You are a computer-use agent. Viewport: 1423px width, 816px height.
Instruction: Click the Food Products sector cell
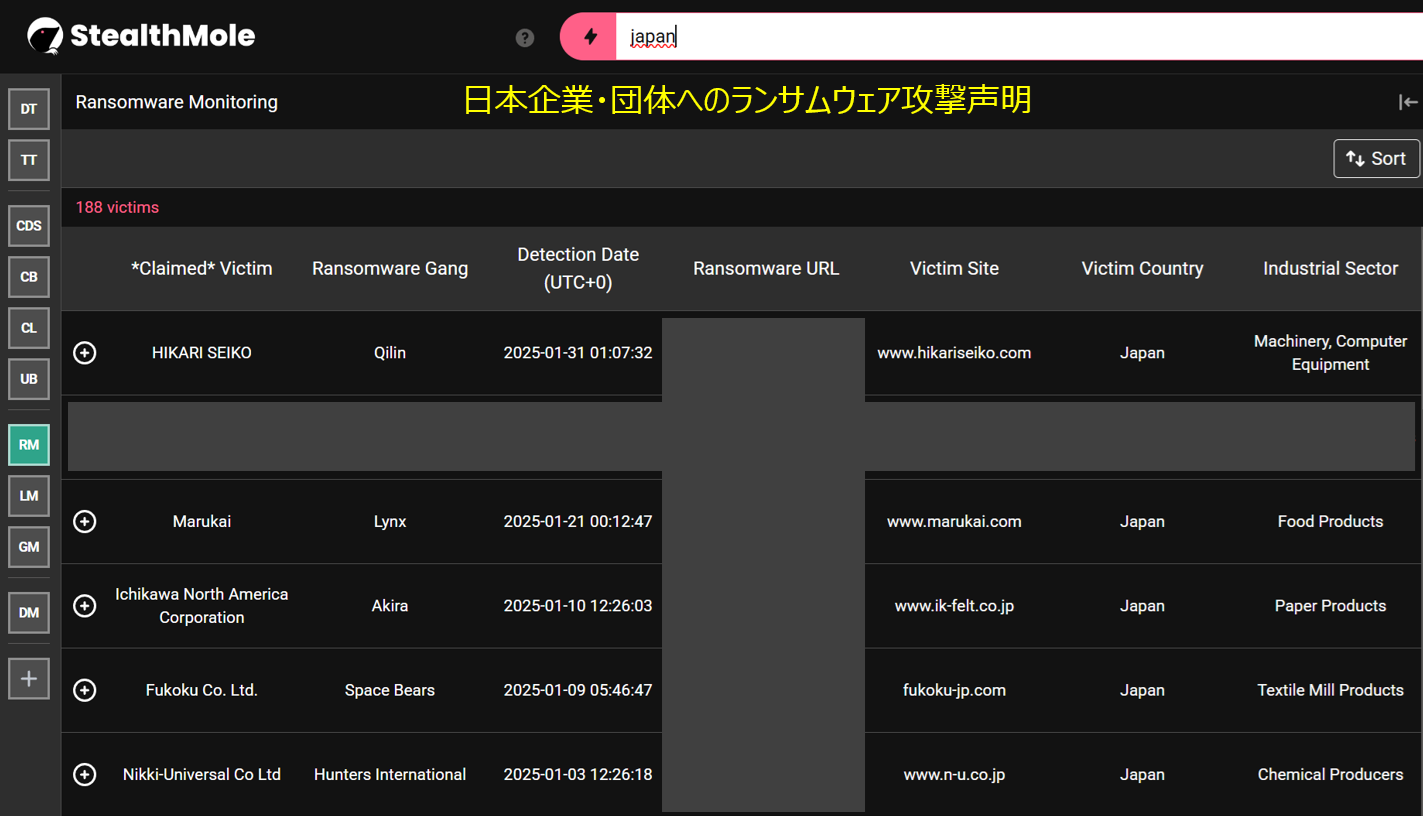click(x=1330, y=521)
